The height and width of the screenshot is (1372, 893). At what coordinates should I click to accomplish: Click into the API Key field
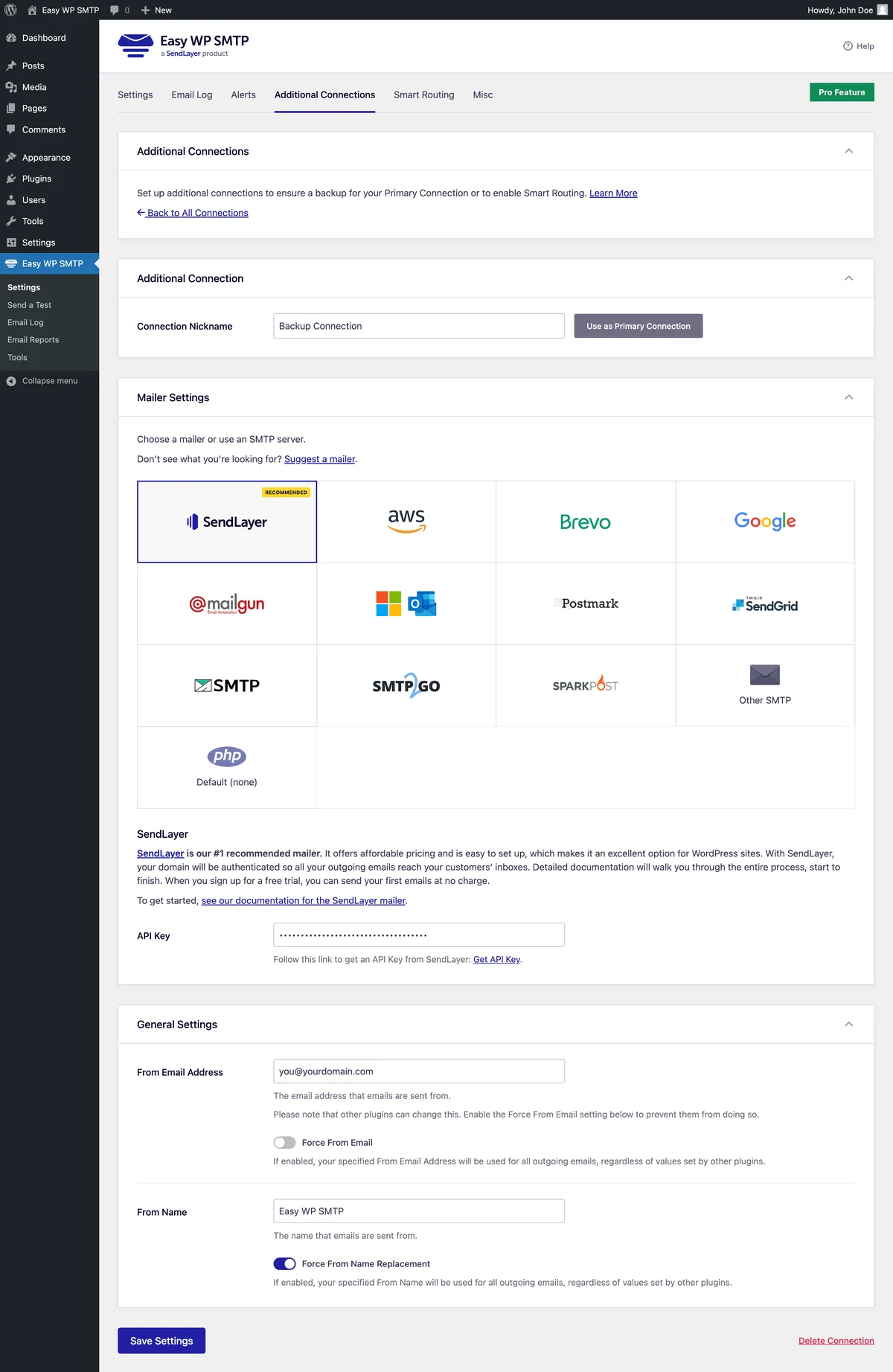coord(419,935)
